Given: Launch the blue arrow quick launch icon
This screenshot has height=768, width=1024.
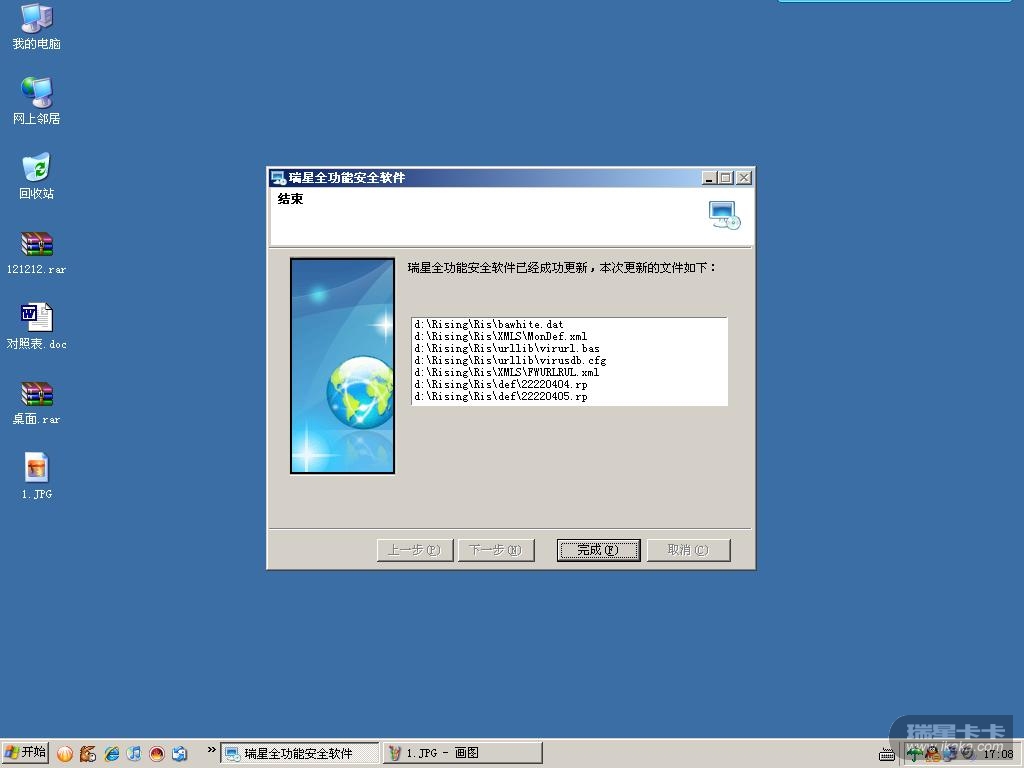Looking at the screenshot, I should [x=180, y=754].
